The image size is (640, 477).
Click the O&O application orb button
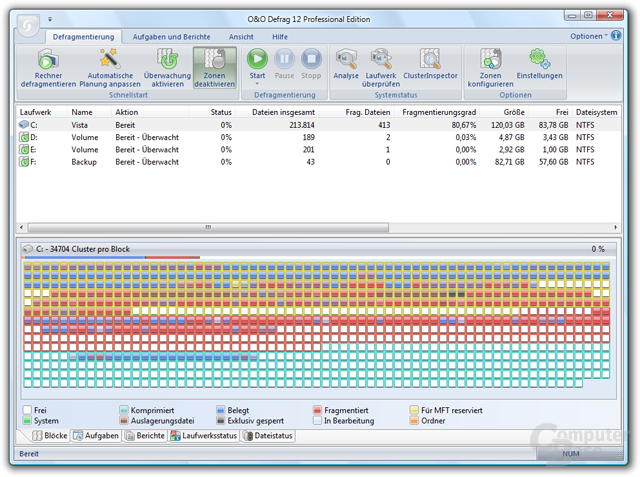pyautogui.click(x=28, y=26)
